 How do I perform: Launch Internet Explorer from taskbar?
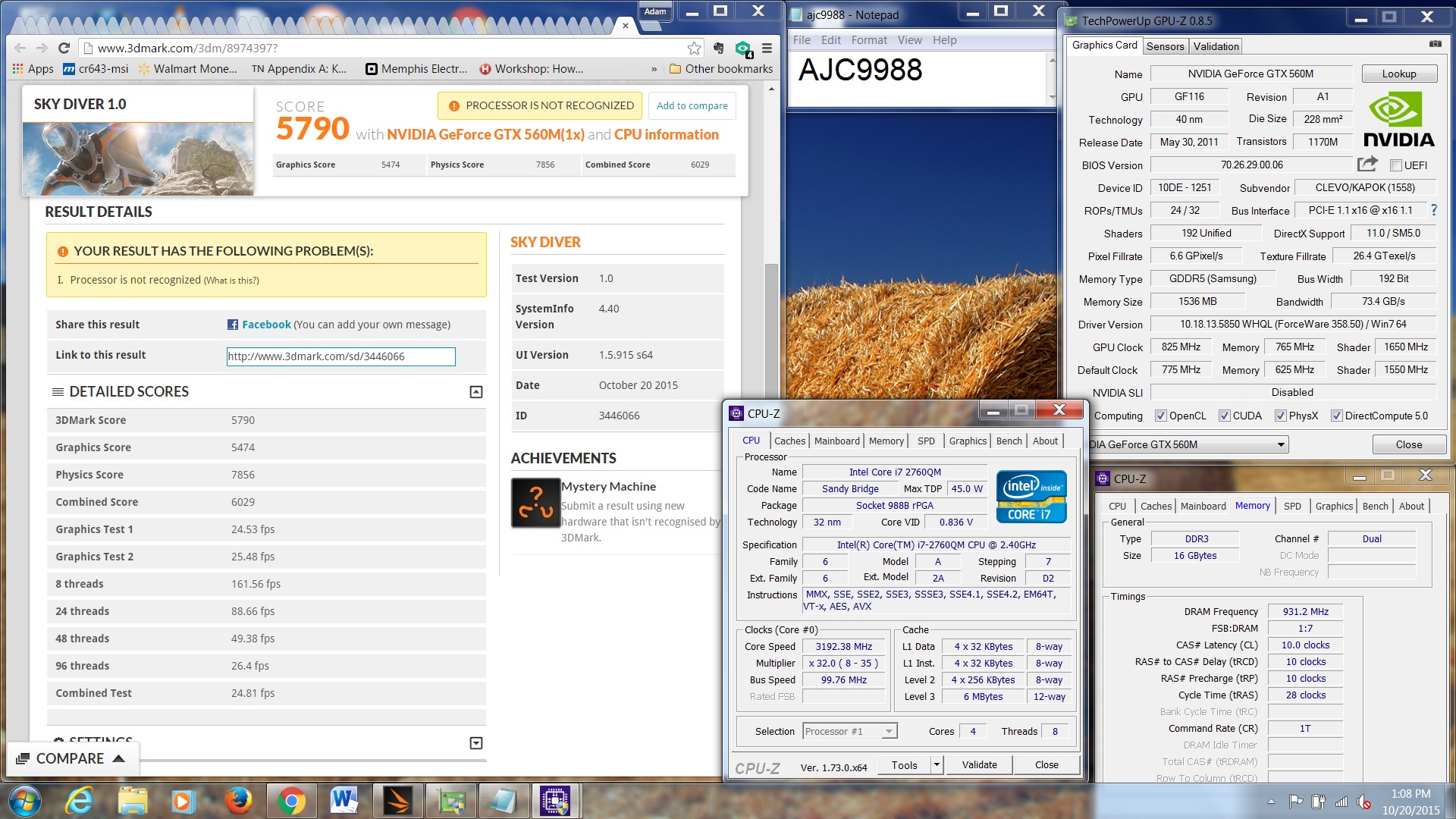(x=80, y=801)
